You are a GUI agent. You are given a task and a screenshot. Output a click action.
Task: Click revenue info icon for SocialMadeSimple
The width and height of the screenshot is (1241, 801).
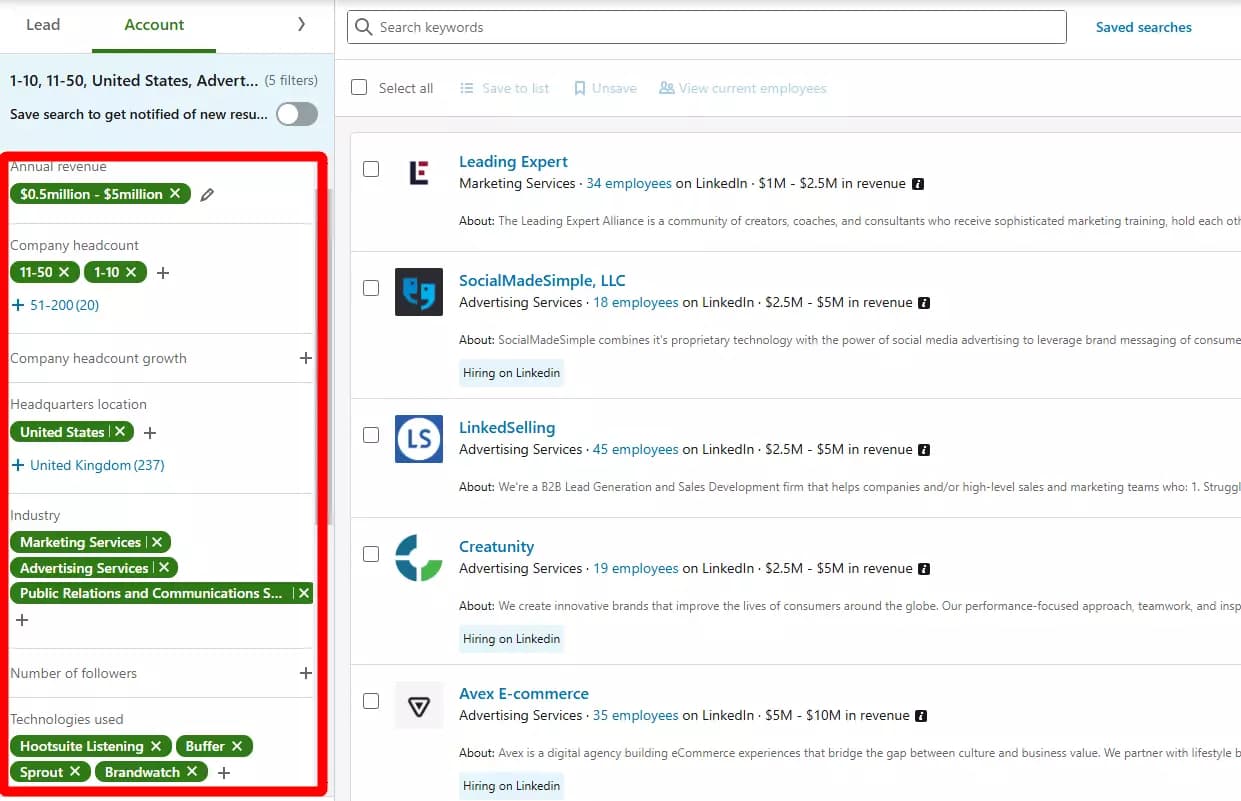924,303
